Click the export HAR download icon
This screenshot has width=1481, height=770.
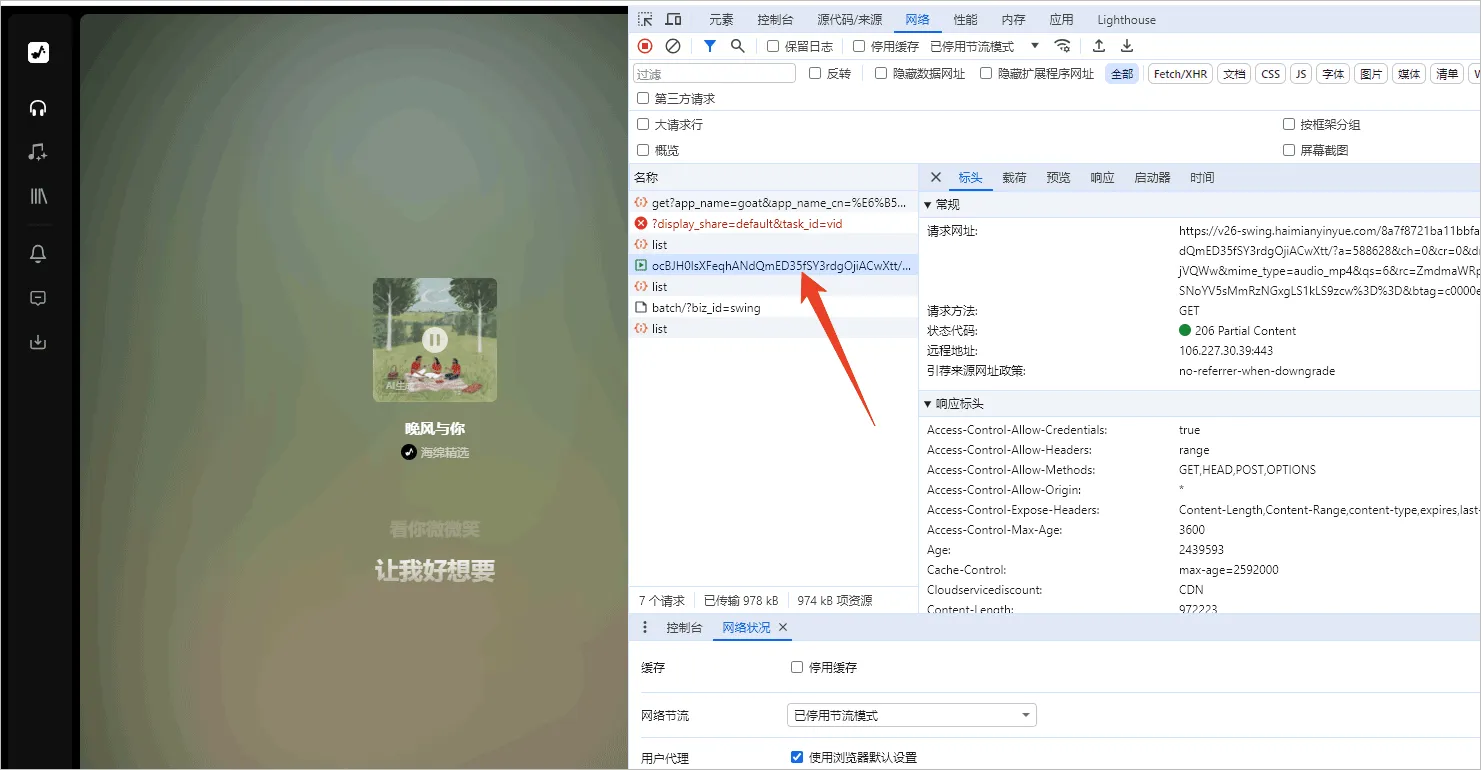coord(1127,46)
